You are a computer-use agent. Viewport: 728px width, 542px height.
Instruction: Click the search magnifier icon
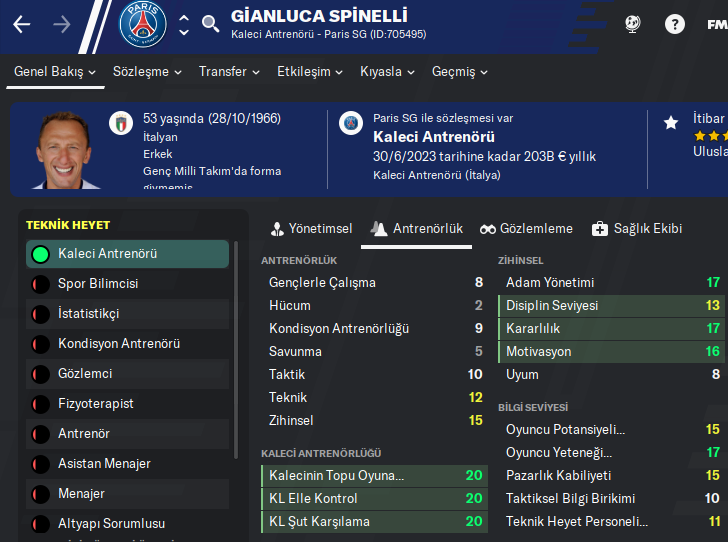pos(210,24)
